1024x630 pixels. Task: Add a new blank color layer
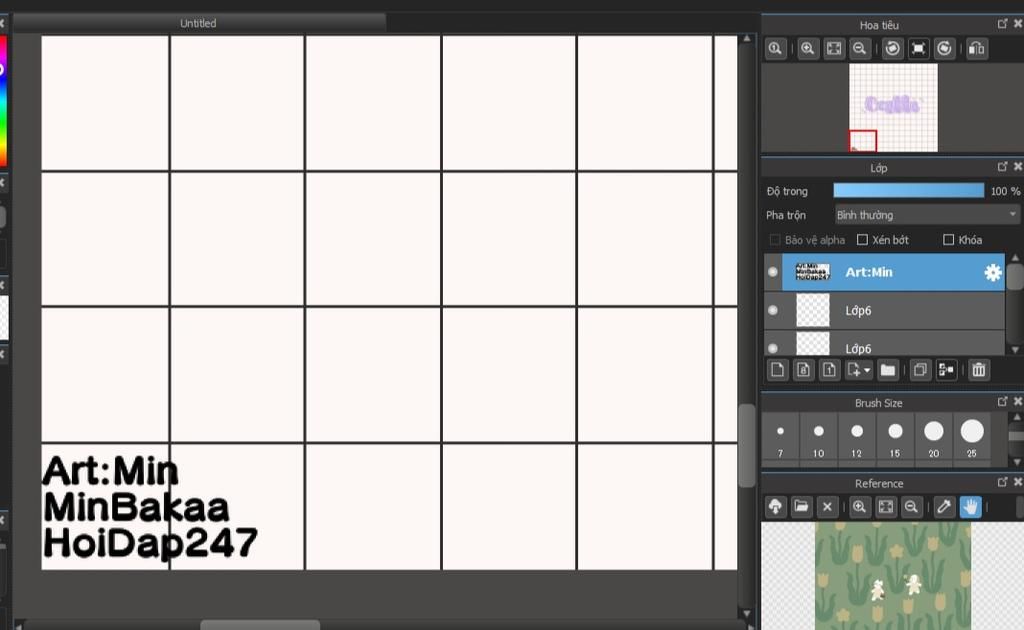(777, 370)
